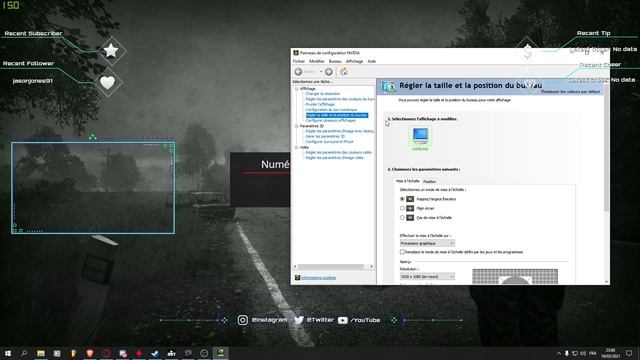Click the Recent Follower heart icon
640x360 pixels.
coord(107,83)
